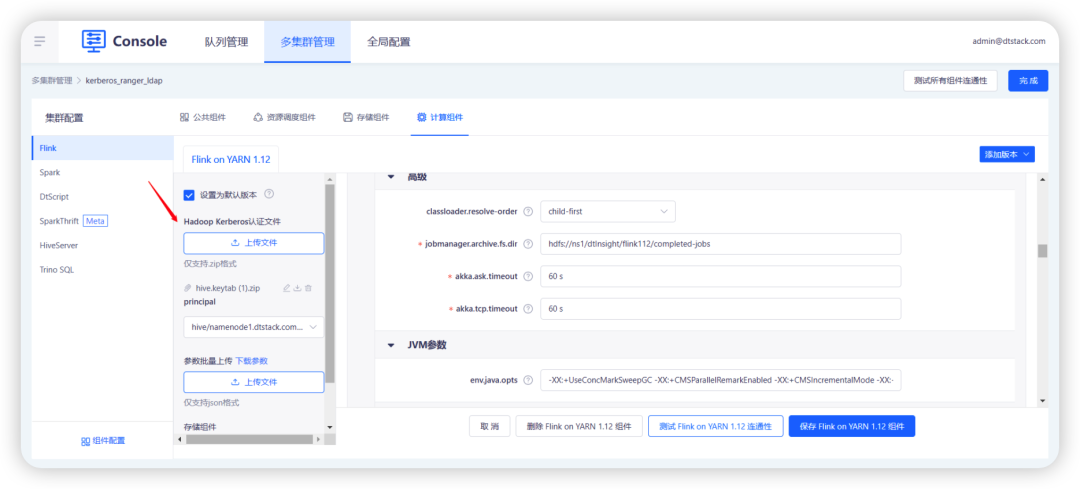The image size is (1080, 489).
Task: Click 上传文件 under 参数批量上传
Action: point(253,382)
